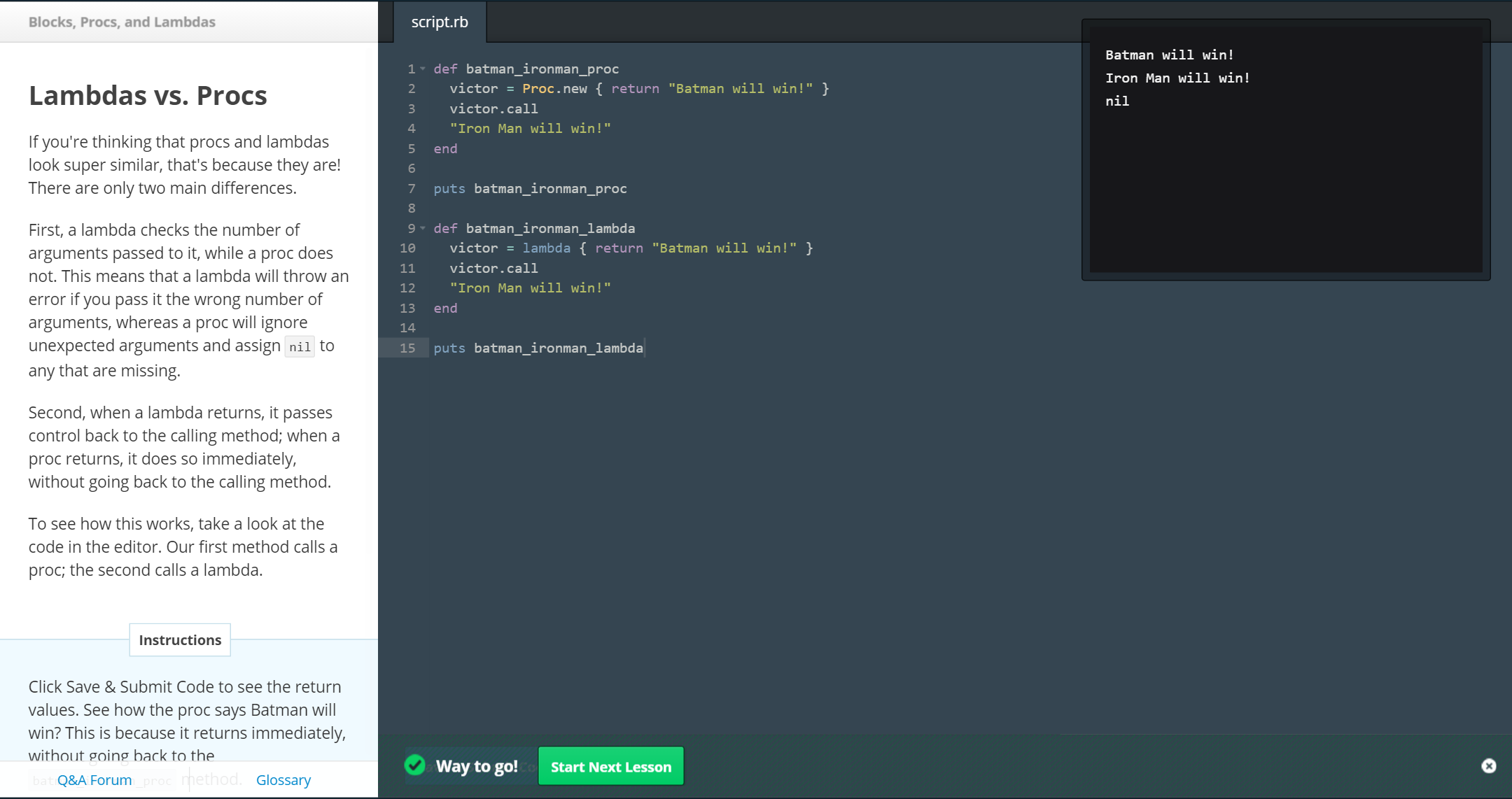Open the Instructions tab

tap(180, 639)
